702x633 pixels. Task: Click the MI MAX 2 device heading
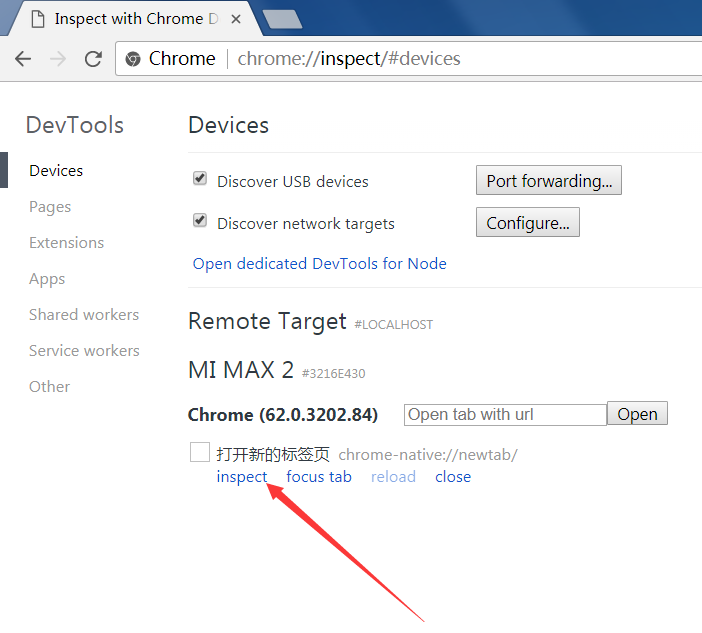(241, 370)
